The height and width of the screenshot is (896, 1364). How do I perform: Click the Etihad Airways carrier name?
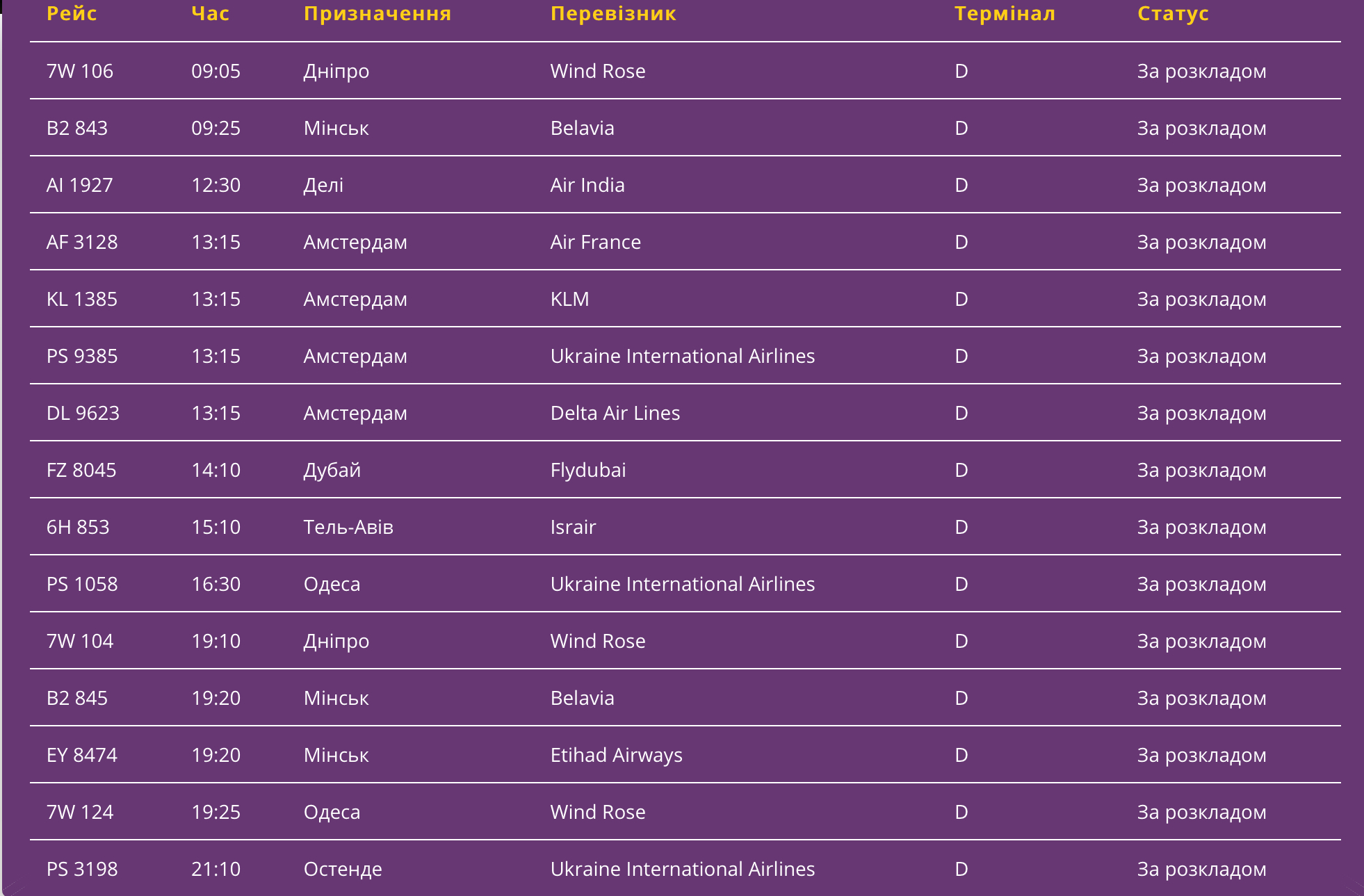(x=617, y=755)
